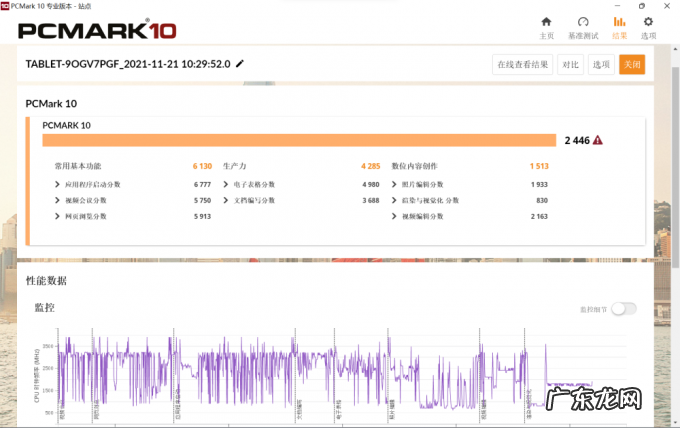Select the 结果 results bar-chart icon
This screenshot has height=428, width=680.
[x=619, y=22]
